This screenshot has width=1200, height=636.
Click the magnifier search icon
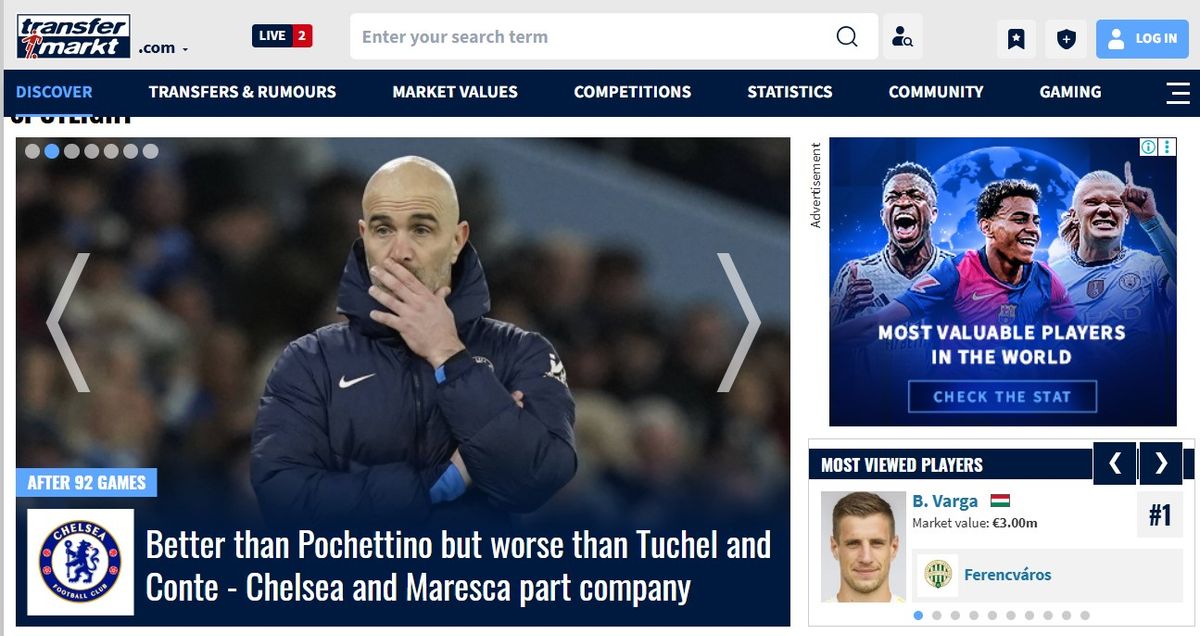point(847,37)
